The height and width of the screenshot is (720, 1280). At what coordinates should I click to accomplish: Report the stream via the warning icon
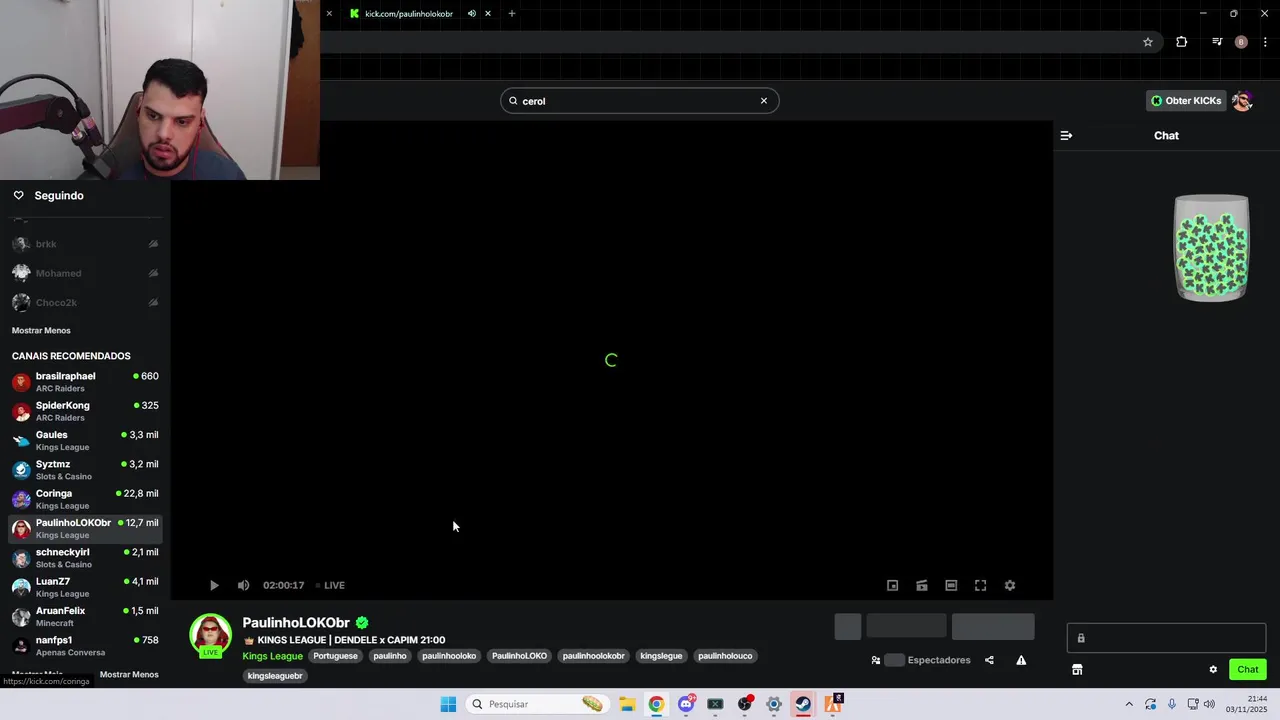pos(1021,660)
